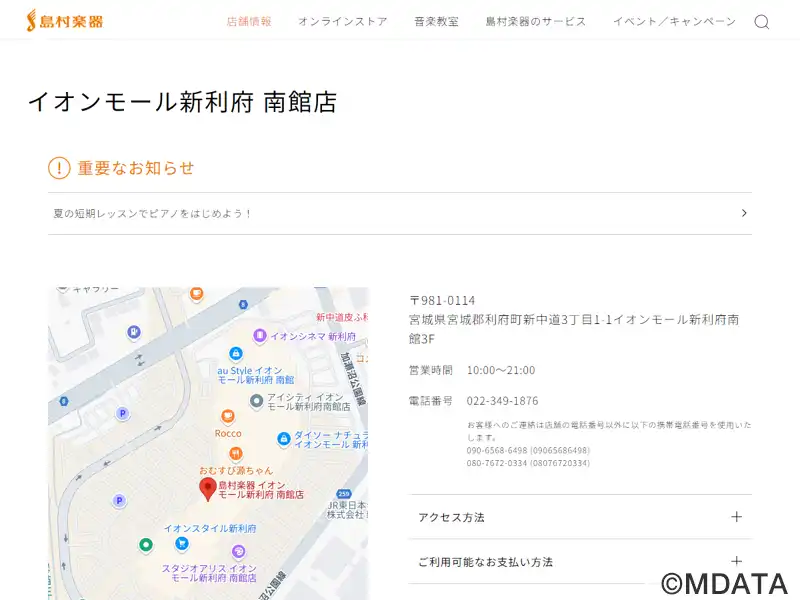Click the おむすび源ちゃん restaurant marker
800x600 pixels.
(x=235, y=453)
